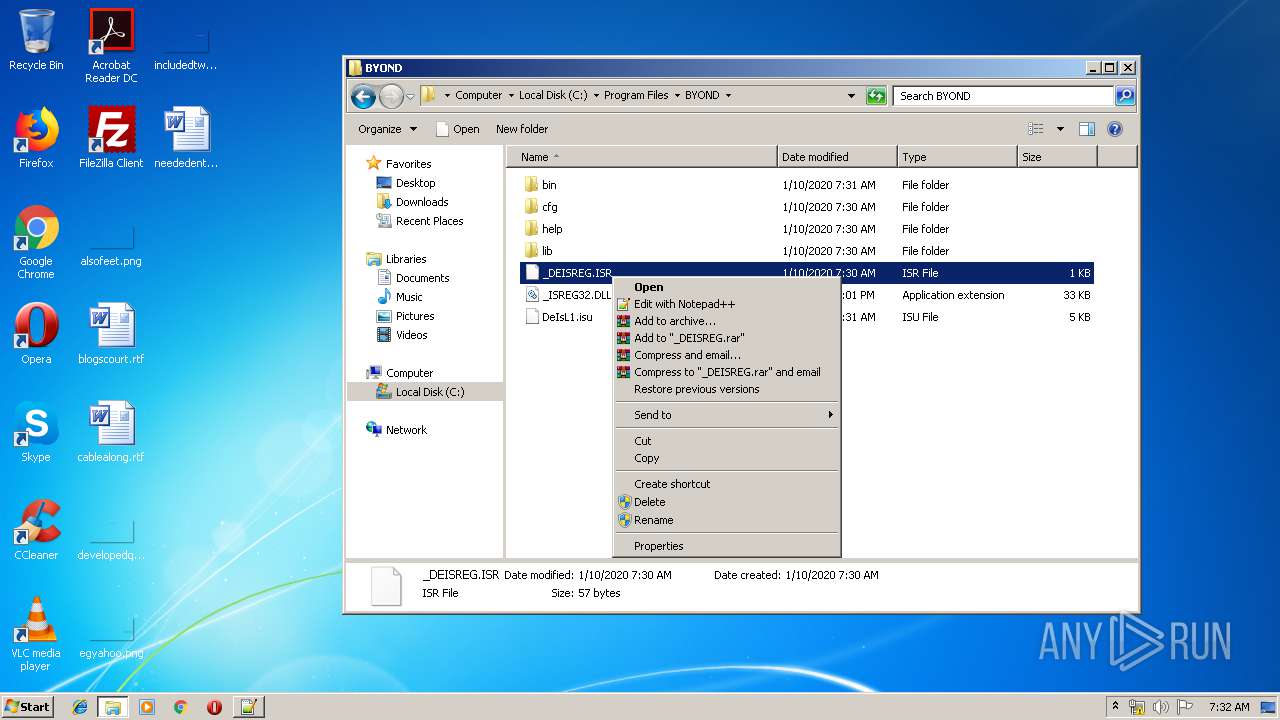1280x720 pixels.
Task: Click the Explorer Forward arrow button
Action: (391, 96)
